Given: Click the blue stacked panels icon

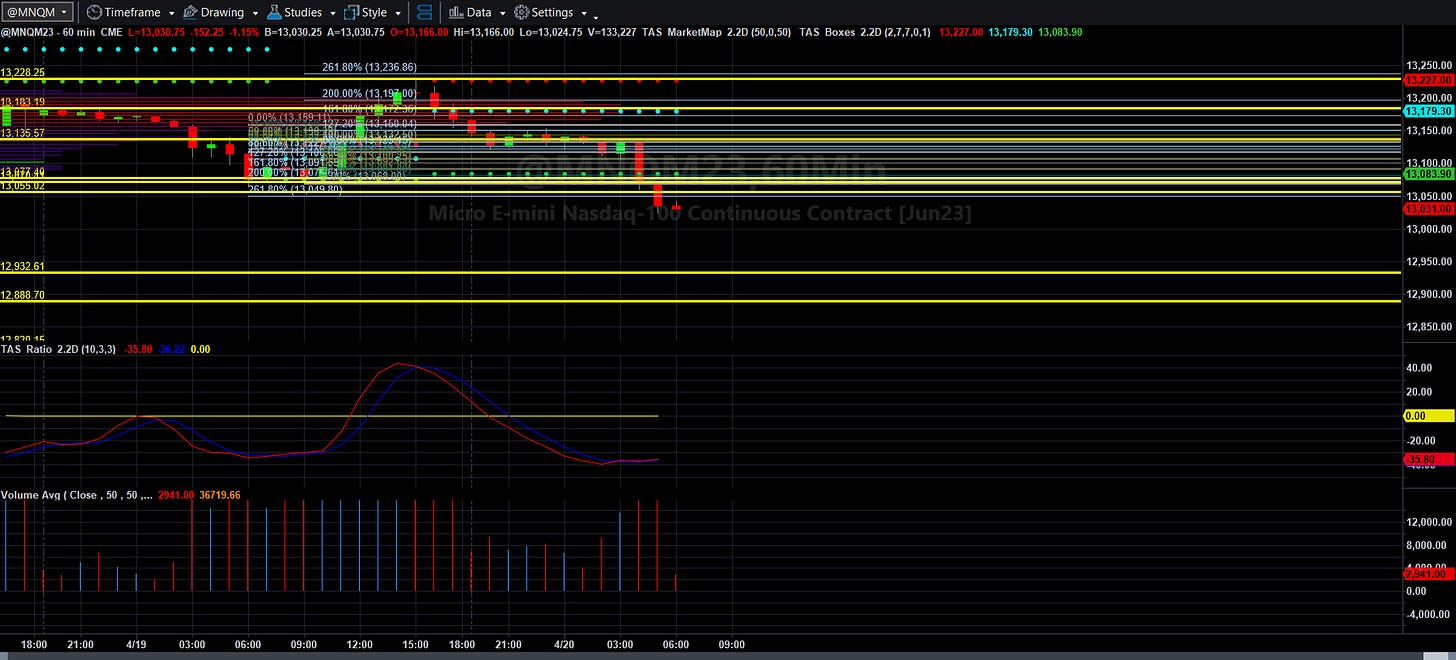Looking at the screenshot, I should pyautogui.click(x=425, y=13).
